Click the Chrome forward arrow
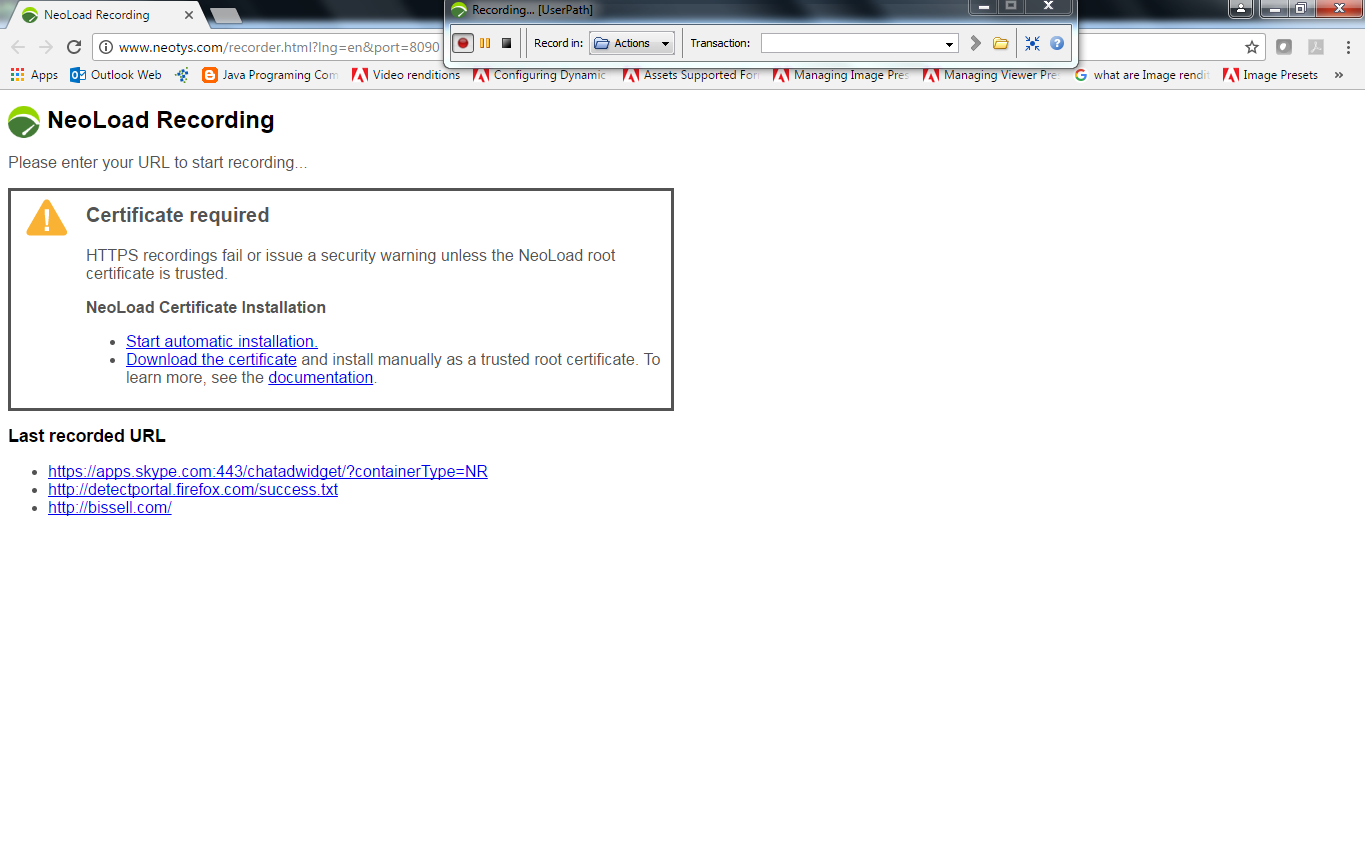1365x856 pixels. tap(46, 47)
